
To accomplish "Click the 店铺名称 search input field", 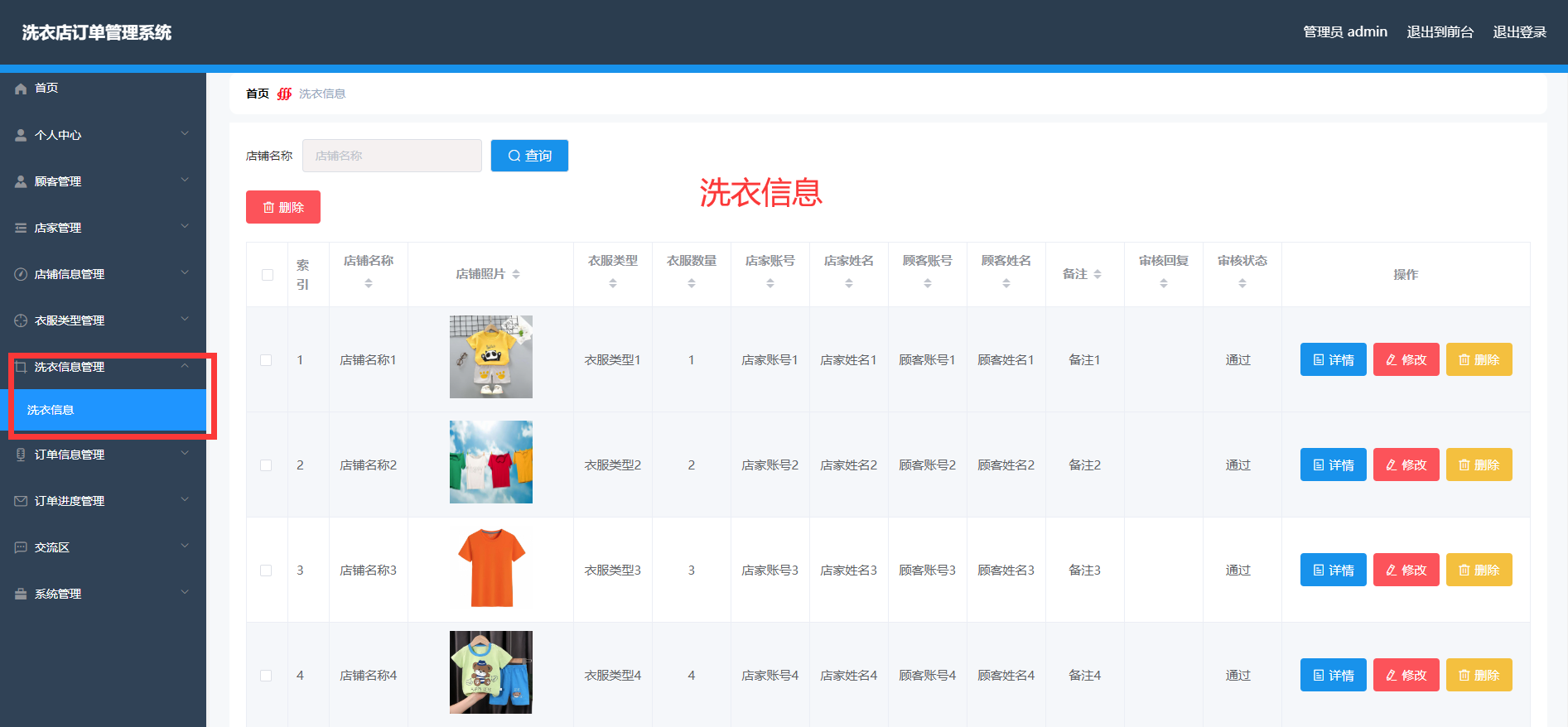I will [392, 156].
